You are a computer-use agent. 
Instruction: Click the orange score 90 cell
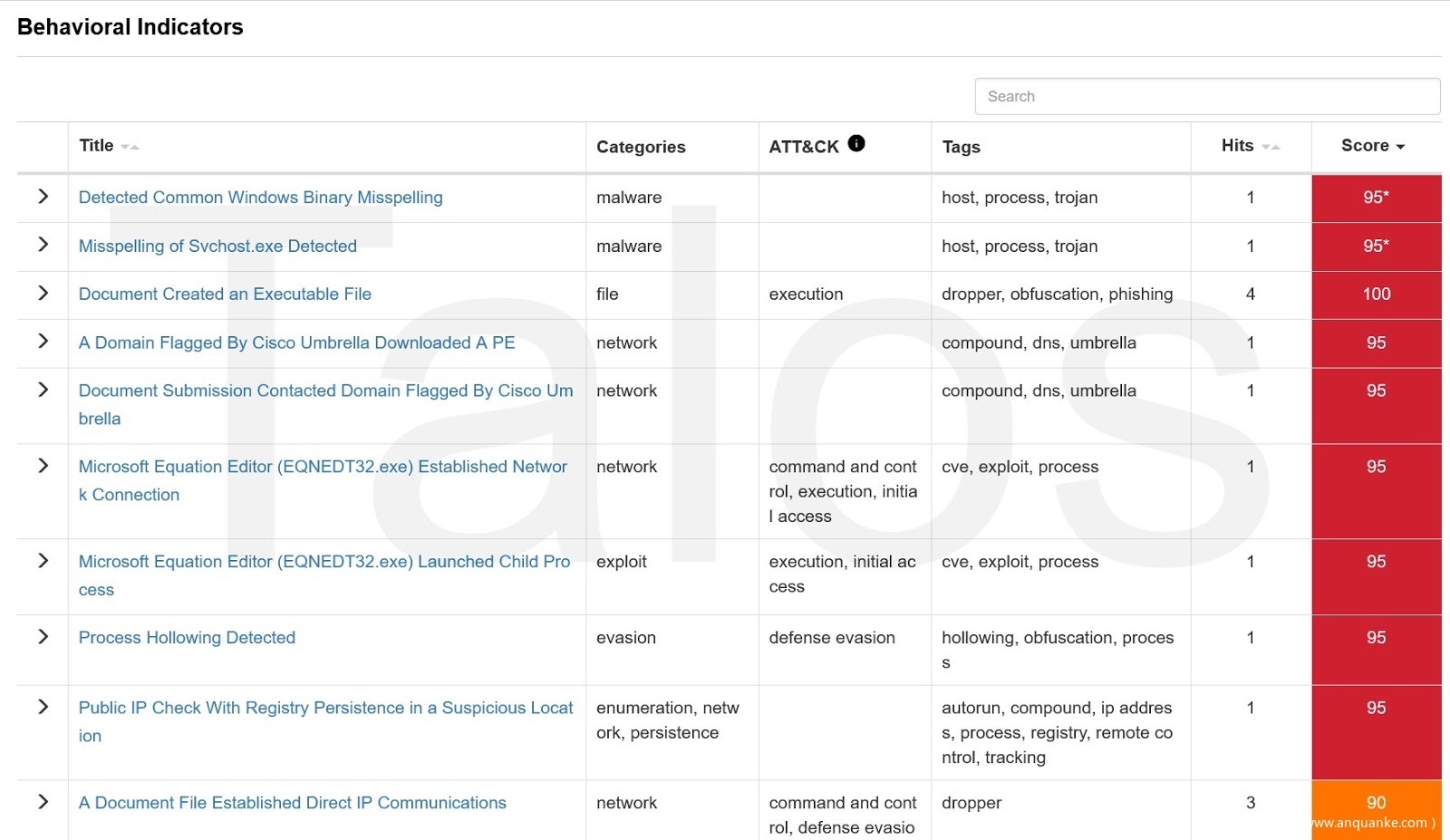pyautogui.click(x=1376, y=803)
